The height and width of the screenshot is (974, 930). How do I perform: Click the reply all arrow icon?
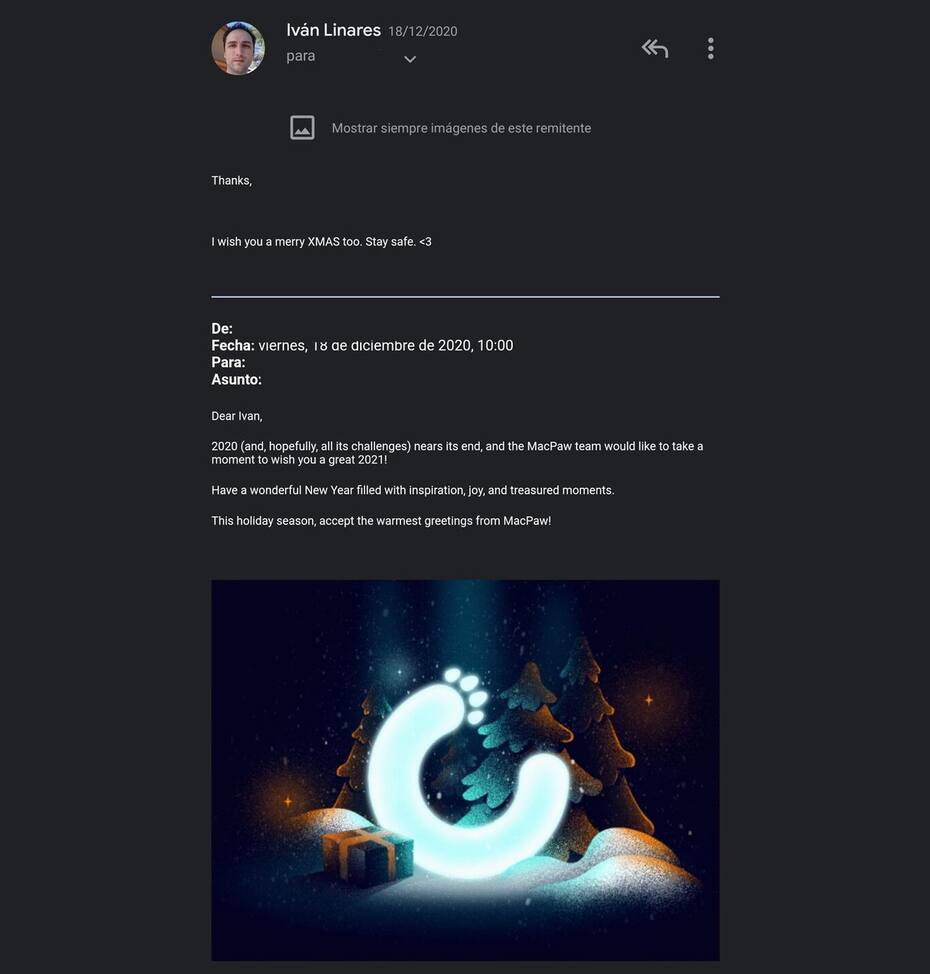[x=655, y=48]
